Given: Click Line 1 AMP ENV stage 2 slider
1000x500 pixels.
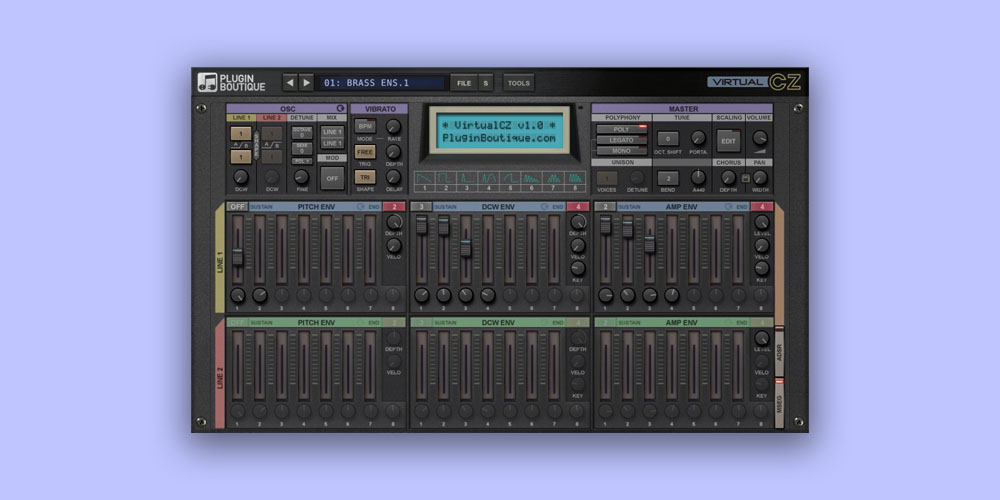Looking at the screenshot, I should 628,230.
